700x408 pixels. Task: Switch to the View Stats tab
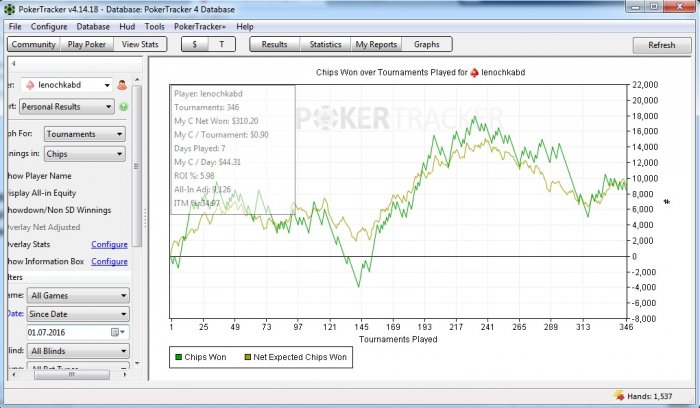(x=140, y=44)
